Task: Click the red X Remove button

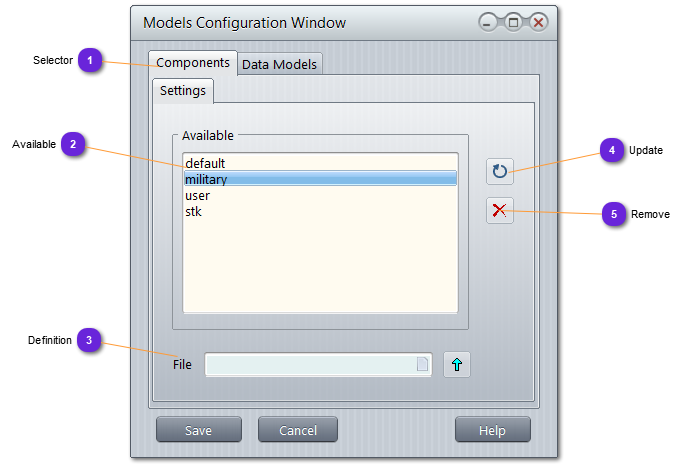Action: (x=500, y=210)
